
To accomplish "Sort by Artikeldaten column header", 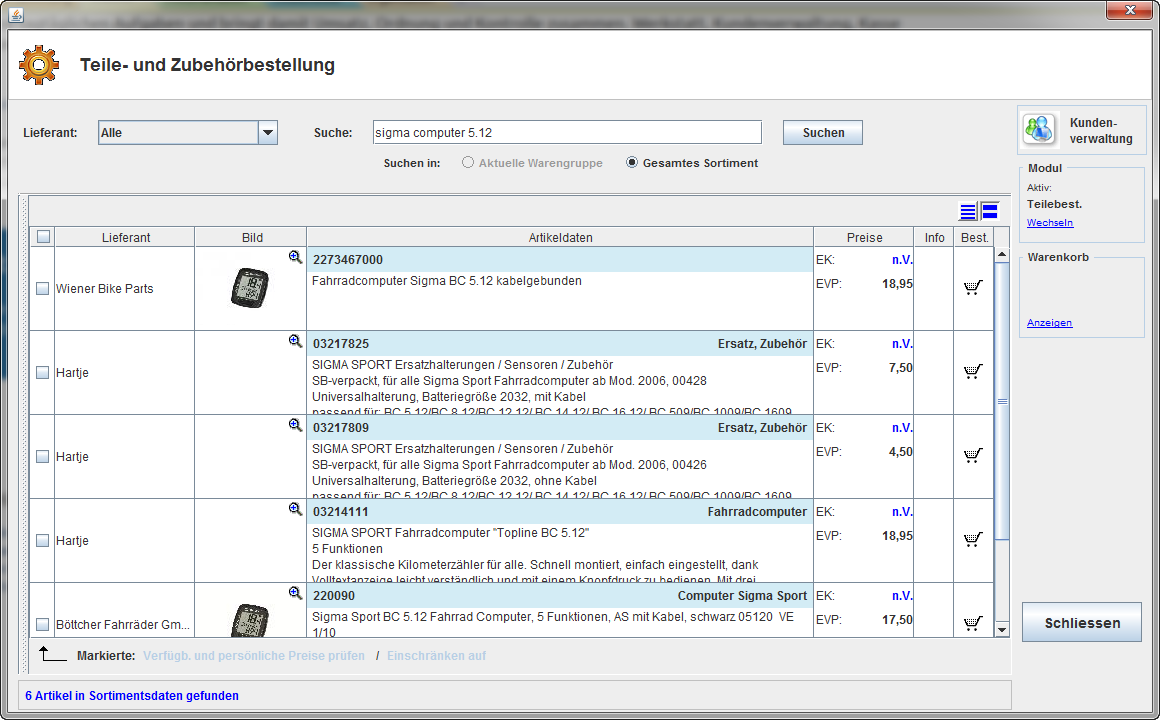I will point(560,237).
